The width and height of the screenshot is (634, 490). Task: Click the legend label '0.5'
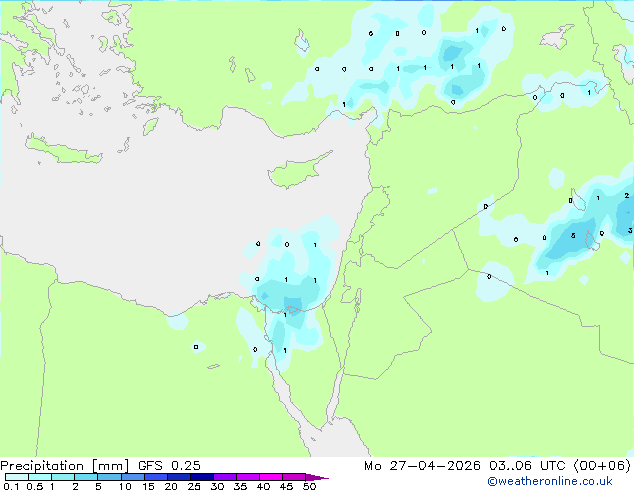click(34, 486)
